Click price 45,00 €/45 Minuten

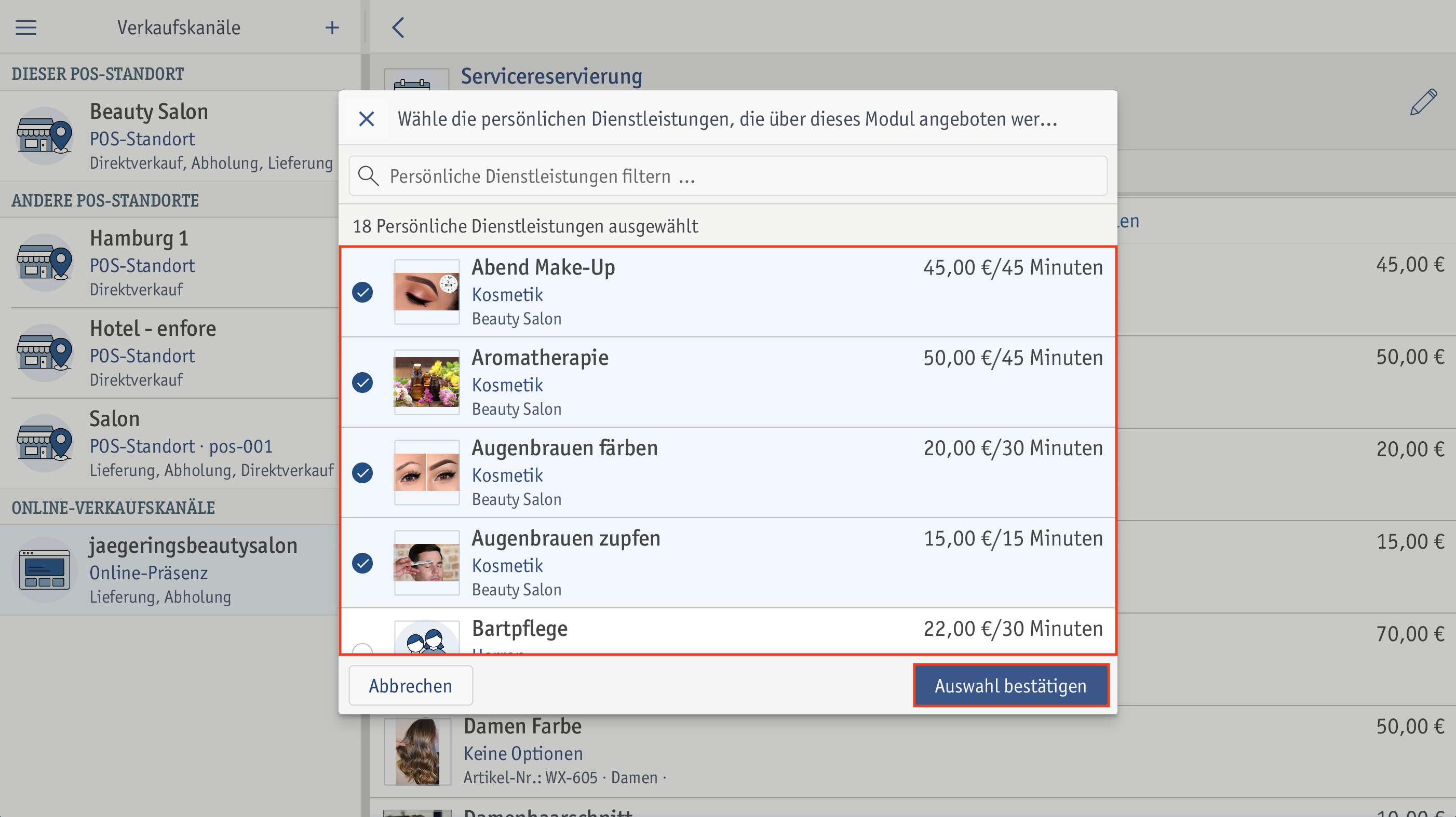click(1013, 267)
